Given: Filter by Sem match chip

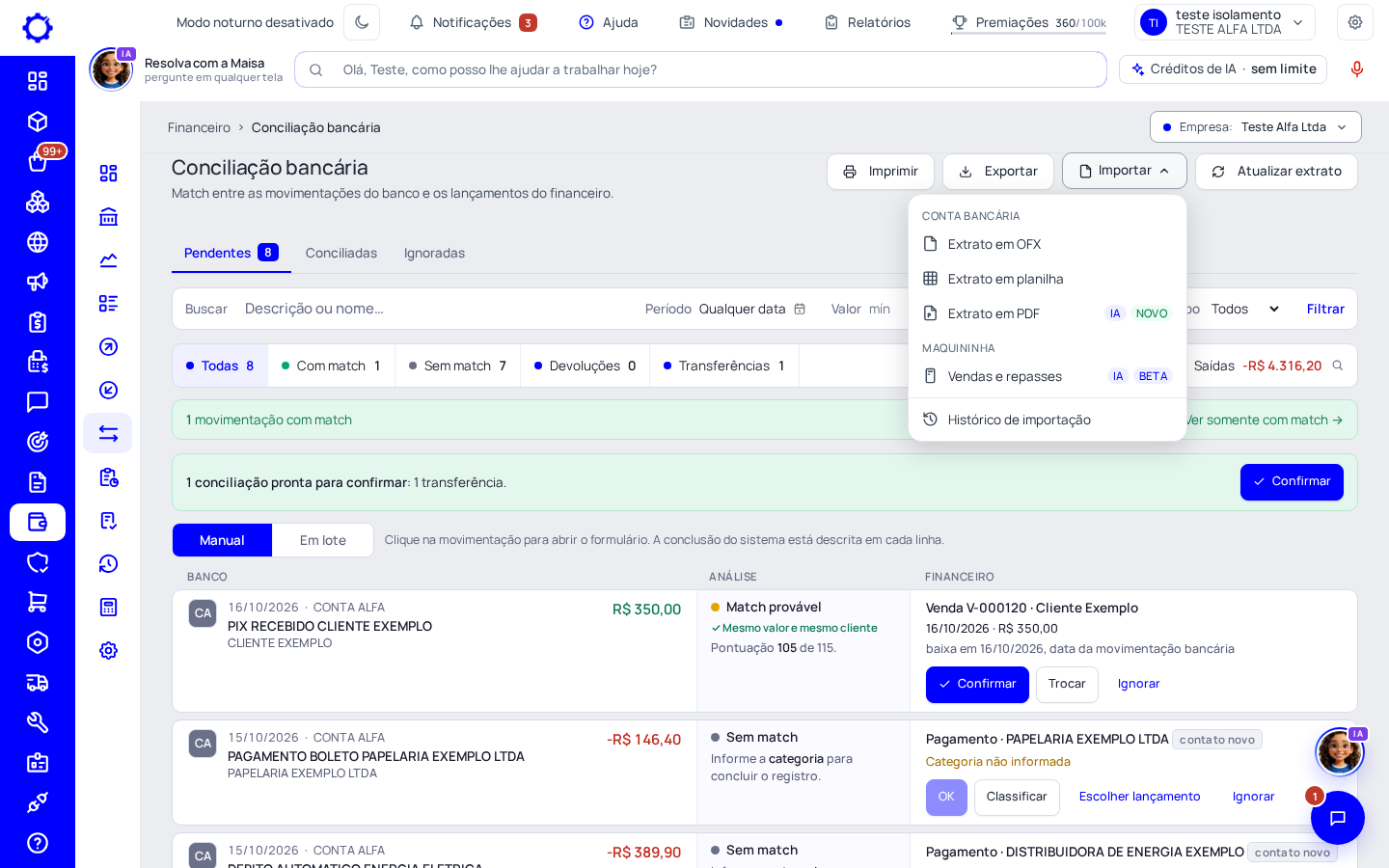Looking at the screenshot, I should tap(457, 366).
